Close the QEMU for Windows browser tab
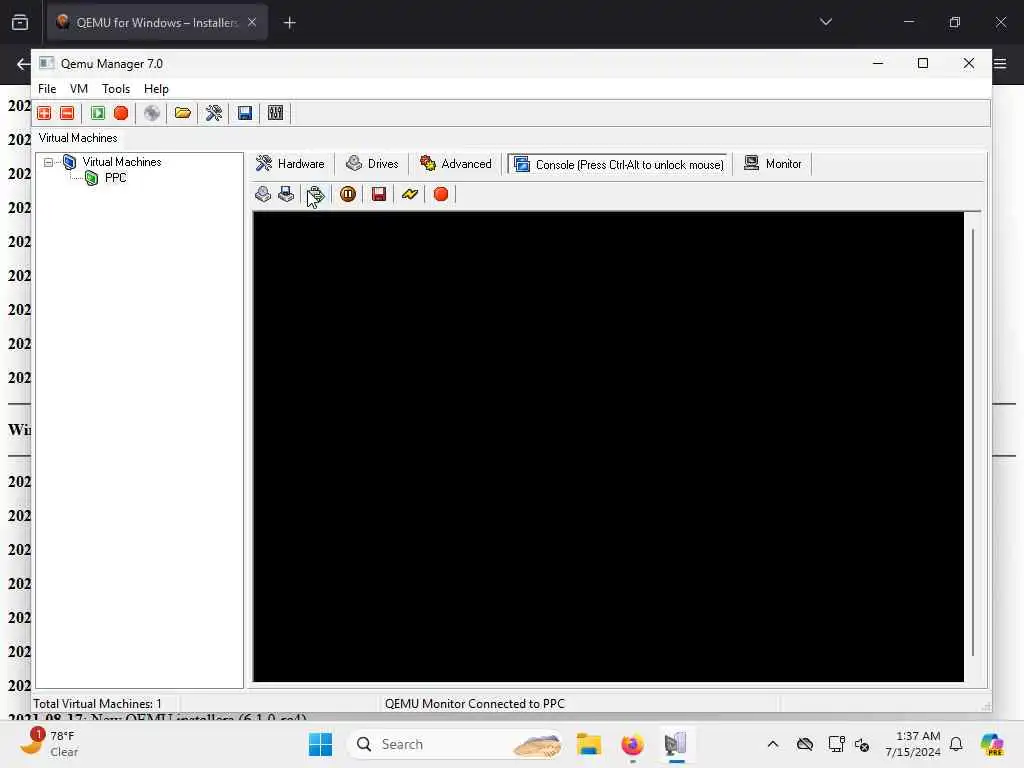The image size is (1024, 768). [252, 22]
